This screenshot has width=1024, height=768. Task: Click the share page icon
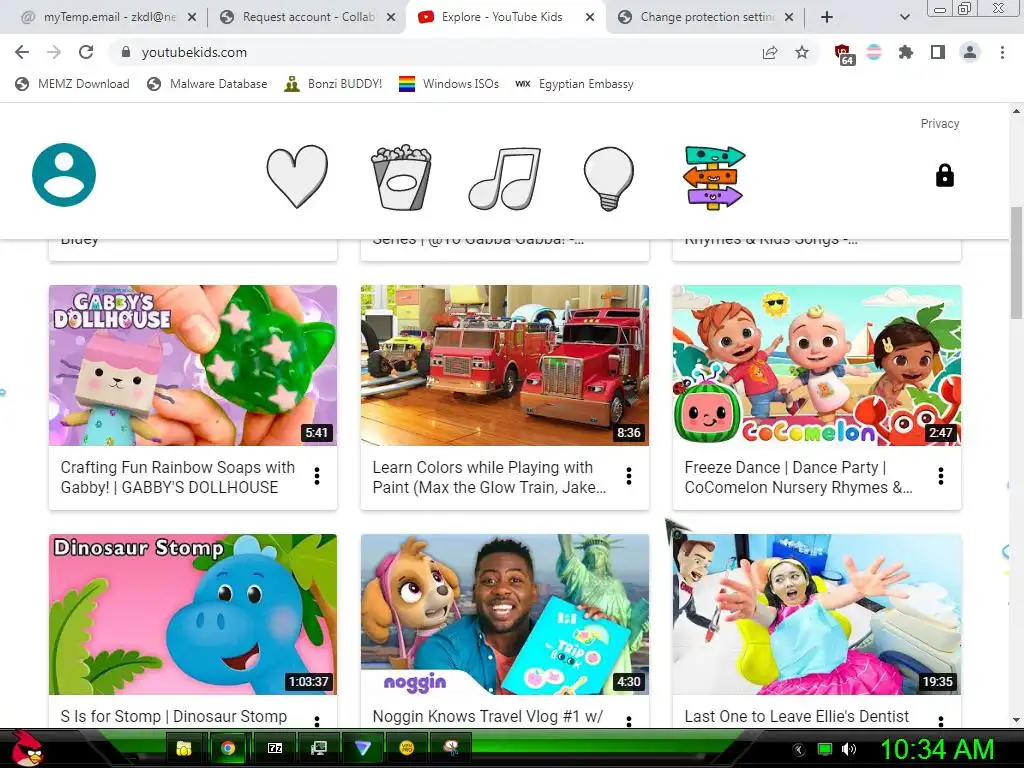point(770,53)
